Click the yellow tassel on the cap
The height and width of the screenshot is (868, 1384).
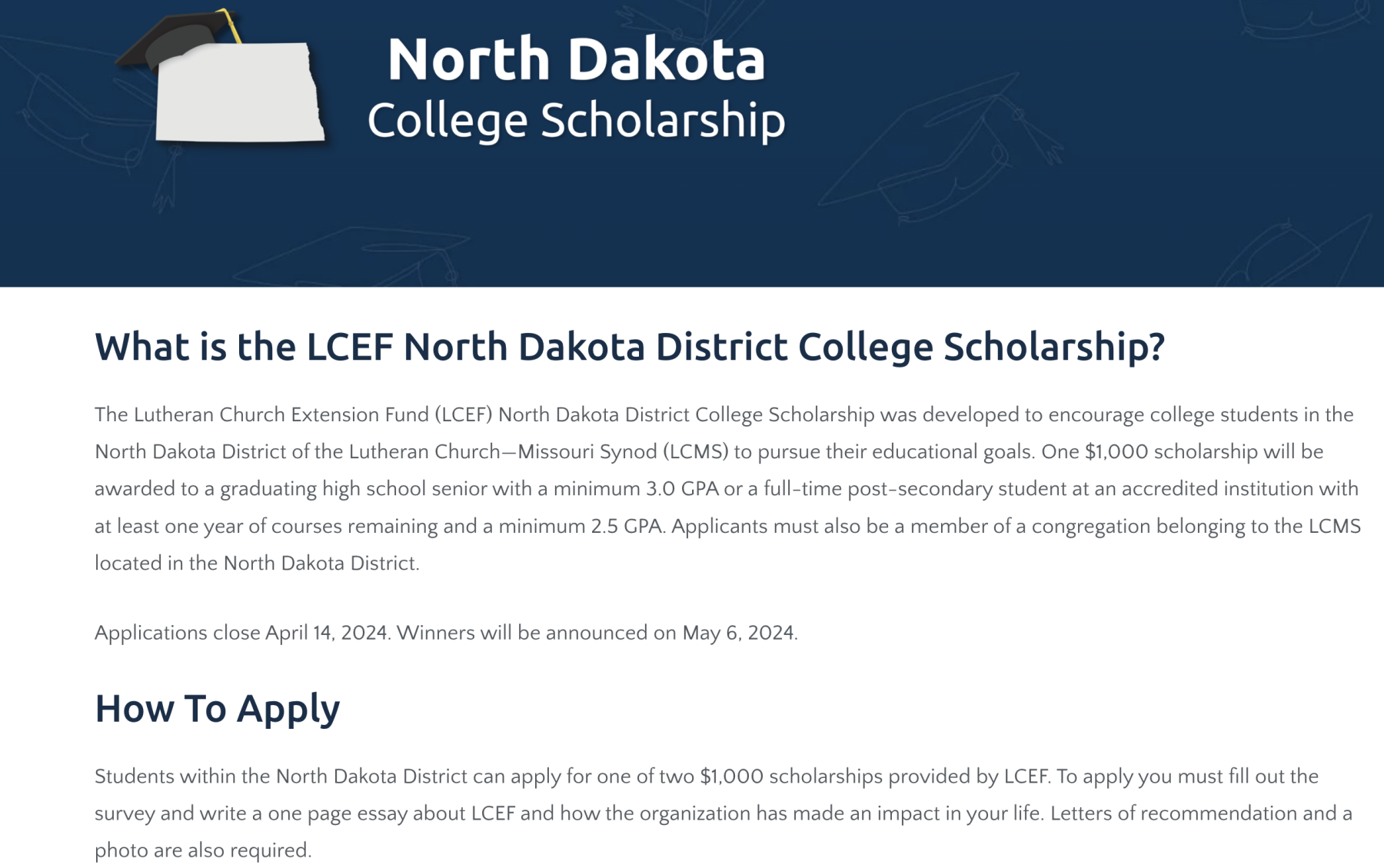point(230,25)
